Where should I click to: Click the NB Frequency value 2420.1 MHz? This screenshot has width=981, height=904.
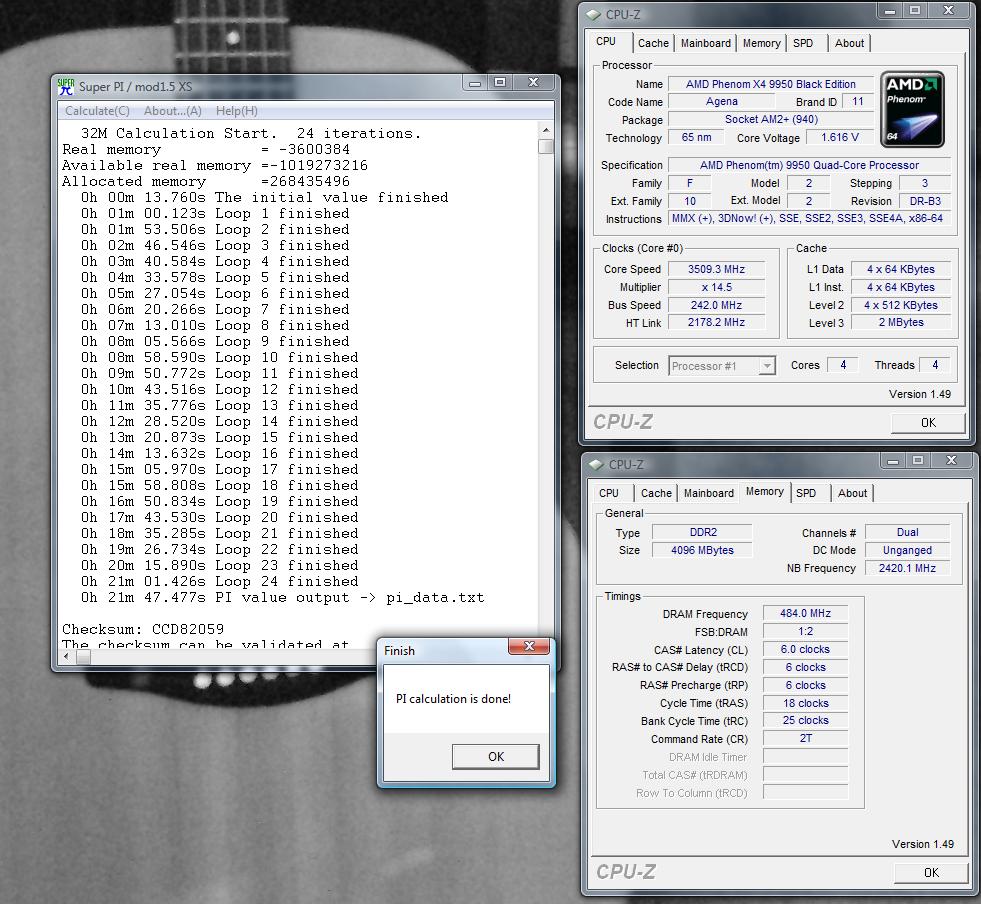coord(908,568)
